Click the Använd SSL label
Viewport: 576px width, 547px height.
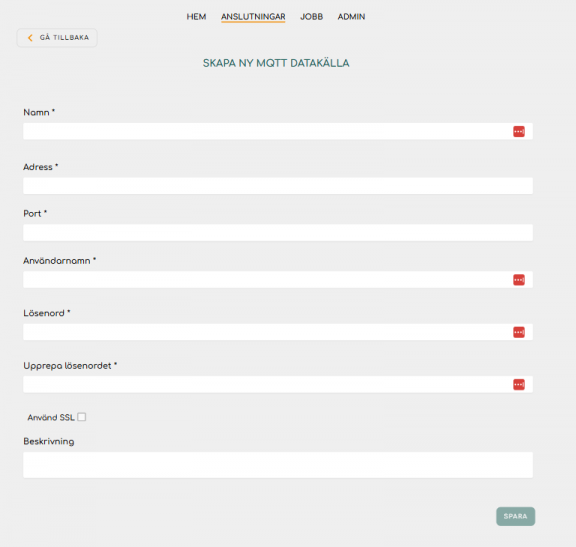[51, 417]
